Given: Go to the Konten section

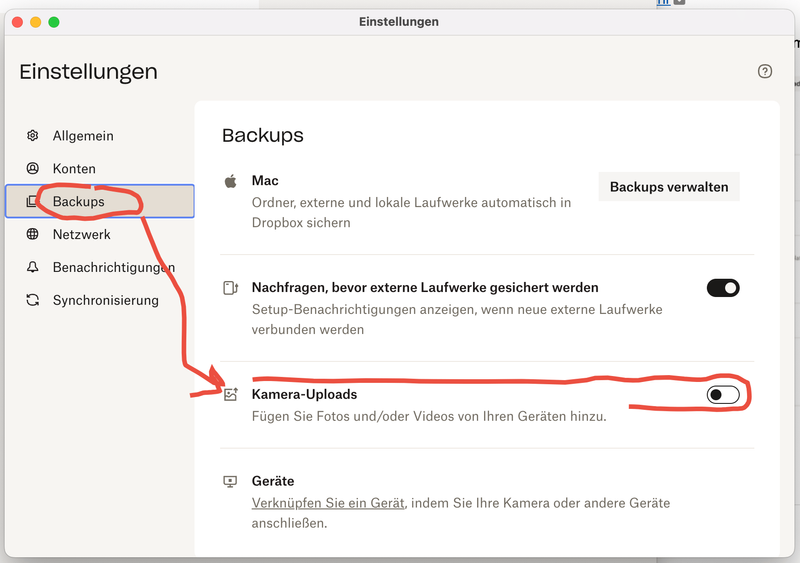Looking at the screenshot, I should (74, 169).
